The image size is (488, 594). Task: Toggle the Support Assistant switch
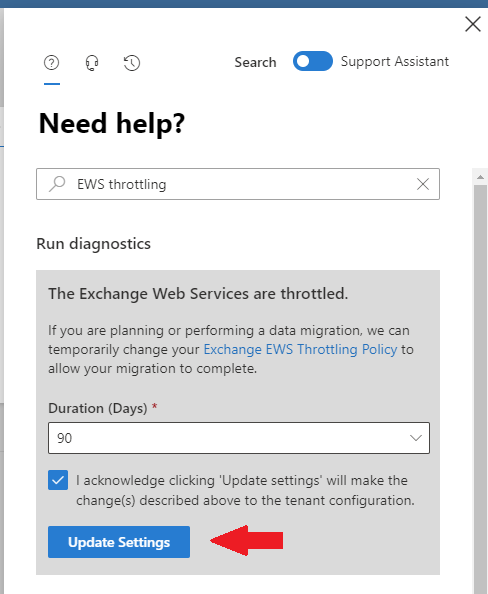(x=313, y=61)
